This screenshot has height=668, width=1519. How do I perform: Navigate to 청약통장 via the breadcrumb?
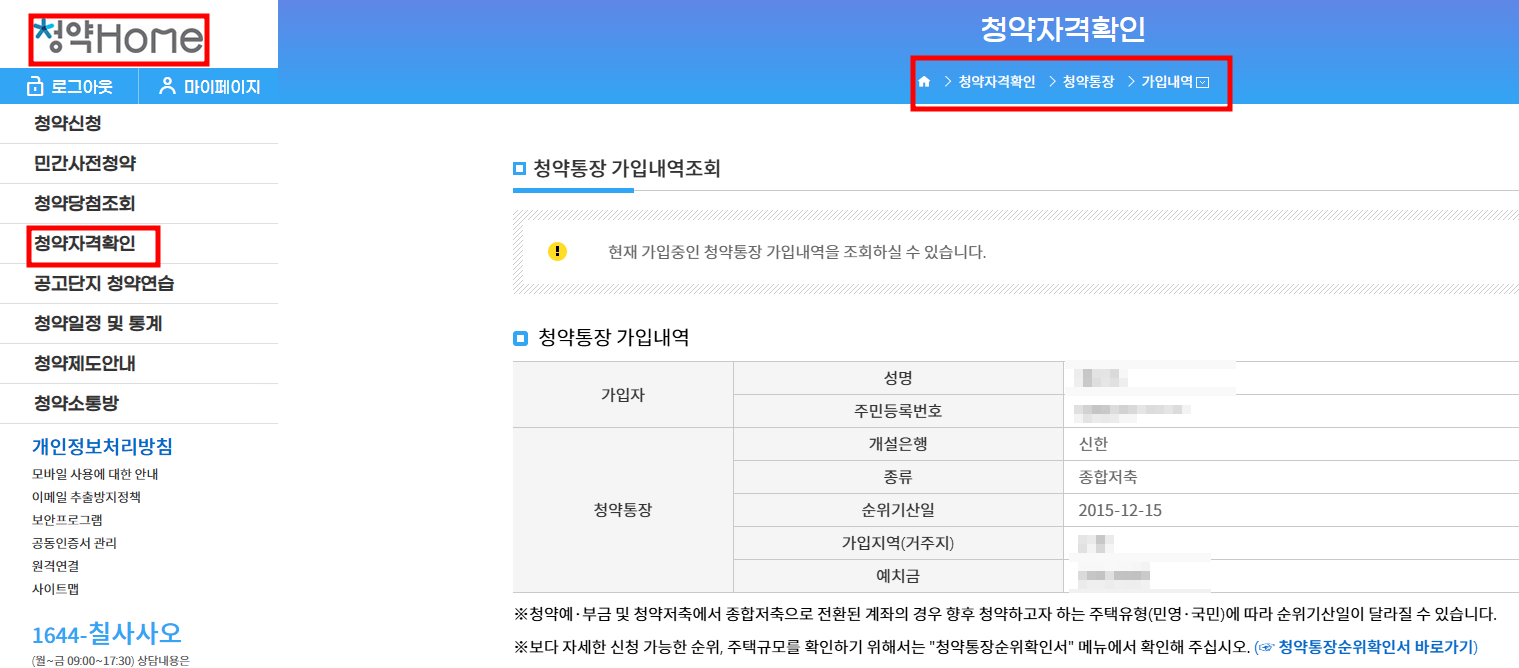click(1090, 82)
